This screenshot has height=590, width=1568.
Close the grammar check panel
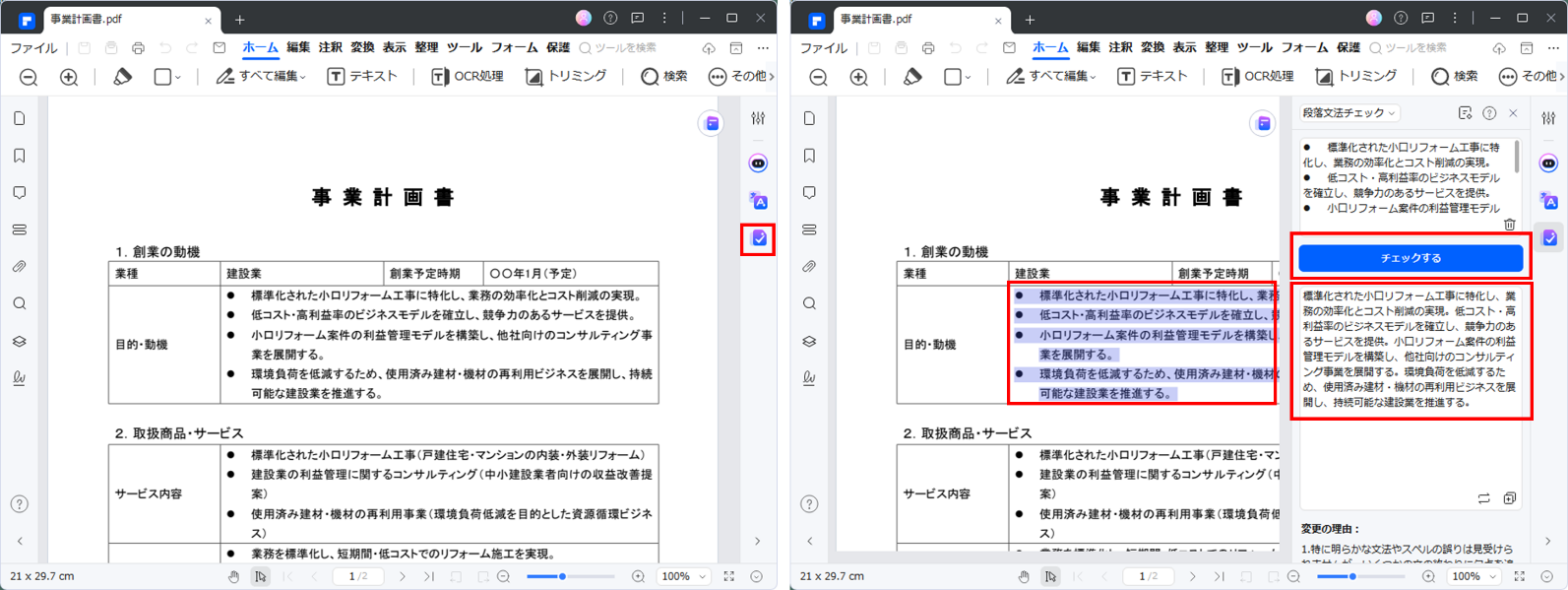(1513, 113)
